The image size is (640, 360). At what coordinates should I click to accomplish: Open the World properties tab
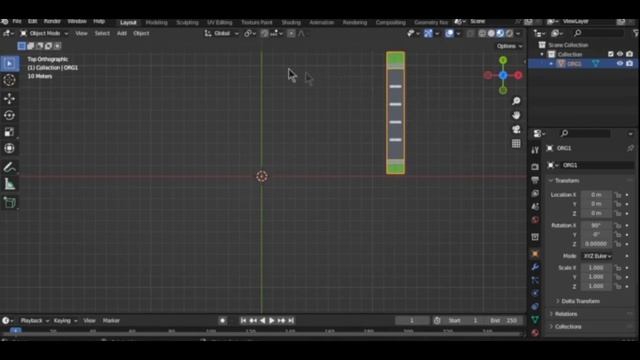[535, 220]
